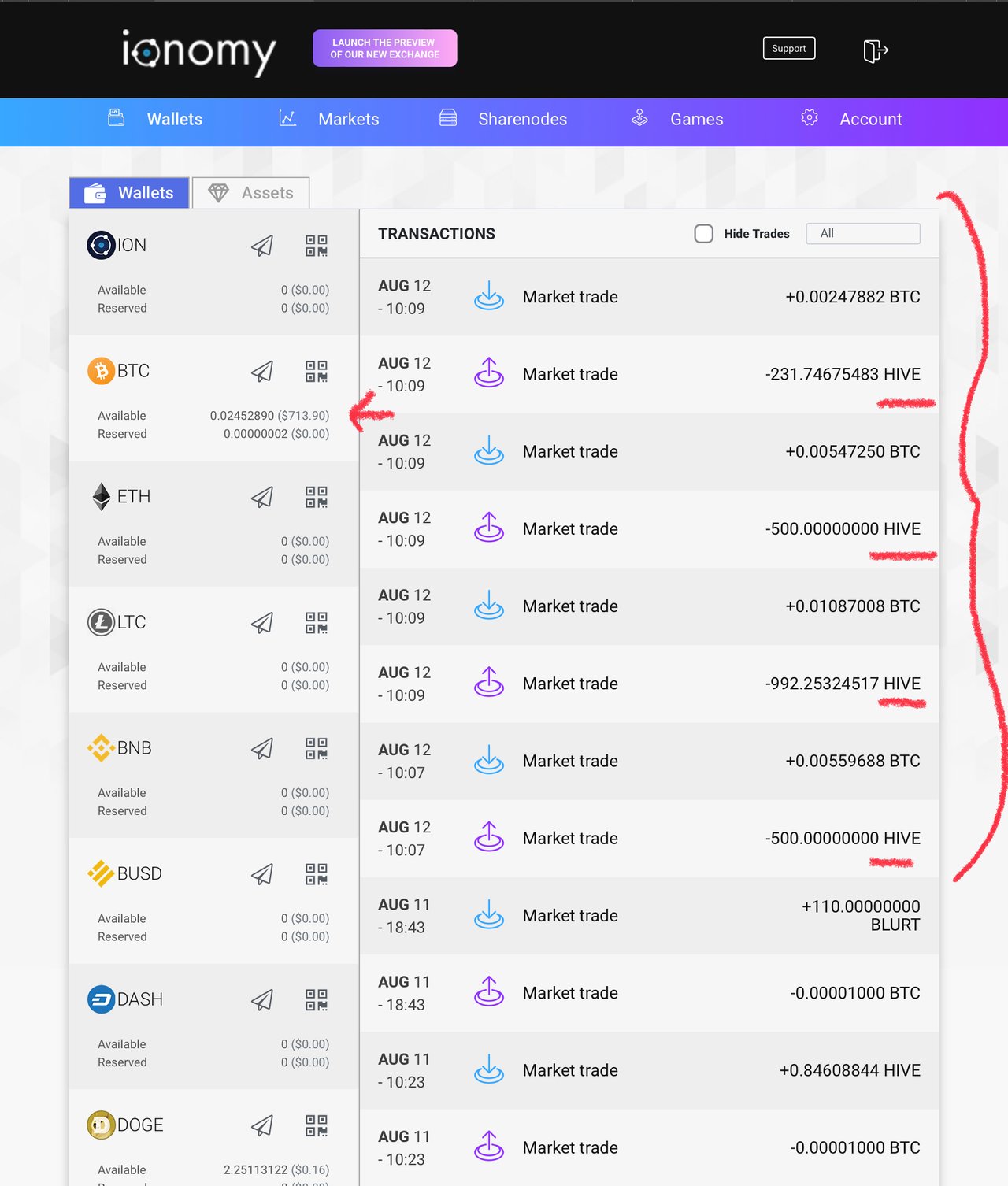
Task: Open the All transactions filter dropdown
Action: click(863, 233)
